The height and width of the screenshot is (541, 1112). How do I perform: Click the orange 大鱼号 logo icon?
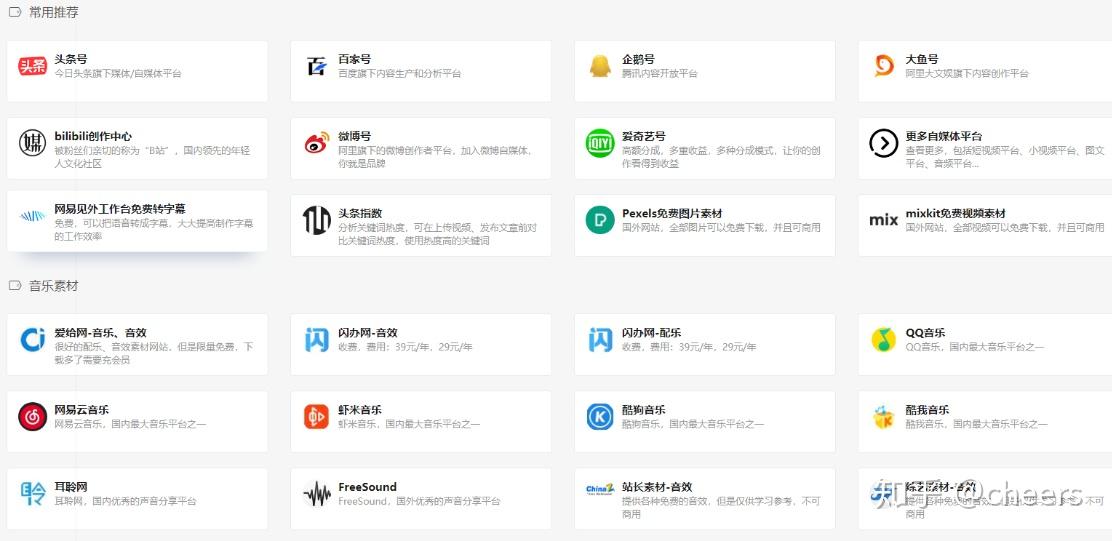pos(884,66)
